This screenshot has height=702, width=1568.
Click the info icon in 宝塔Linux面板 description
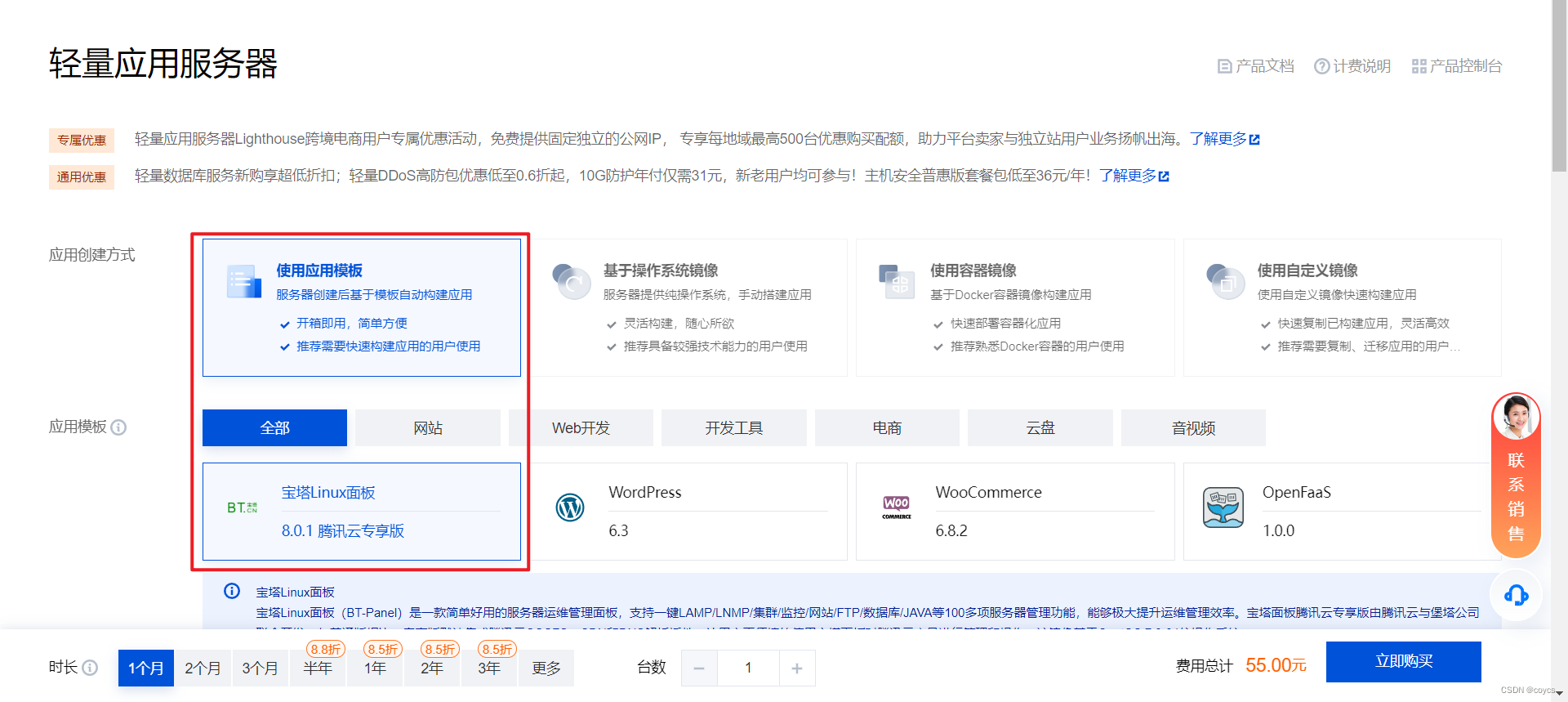232,591
